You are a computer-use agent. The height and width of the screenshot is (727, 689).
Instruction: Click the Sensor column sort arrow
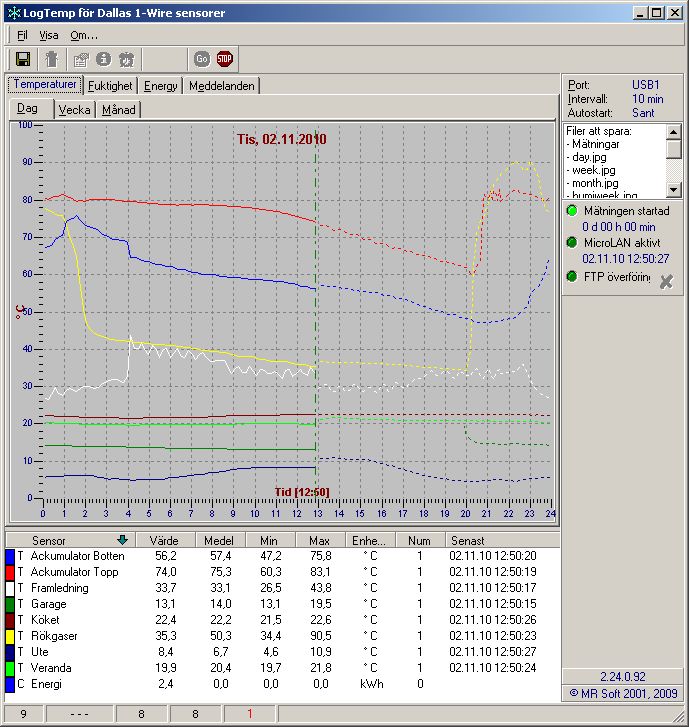coord(122,540)
